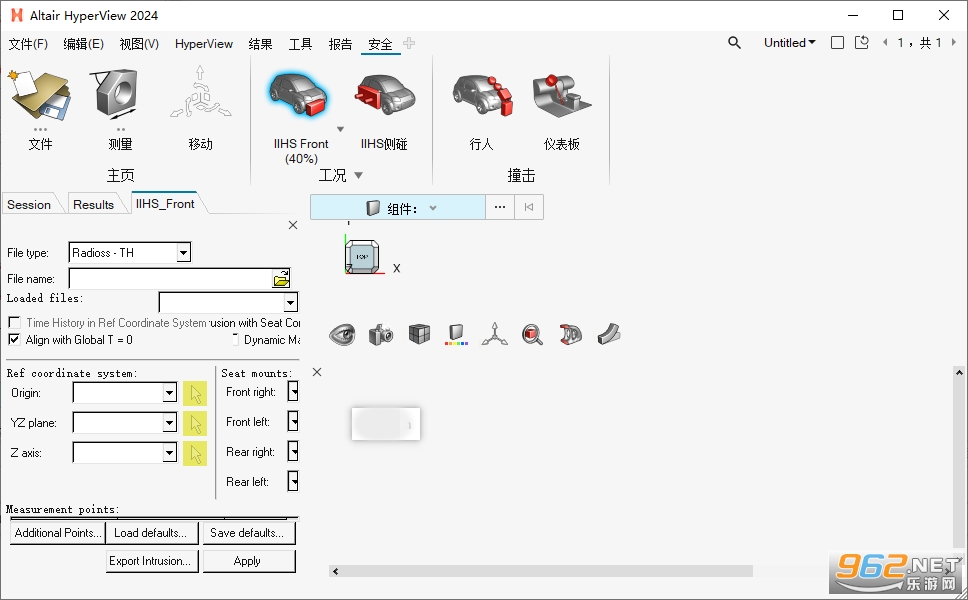Image resolution: width=968 pixels, height=600 pixels.
Task: Switch to the 工具 ribbon tab
Action: tap(300, 44)
